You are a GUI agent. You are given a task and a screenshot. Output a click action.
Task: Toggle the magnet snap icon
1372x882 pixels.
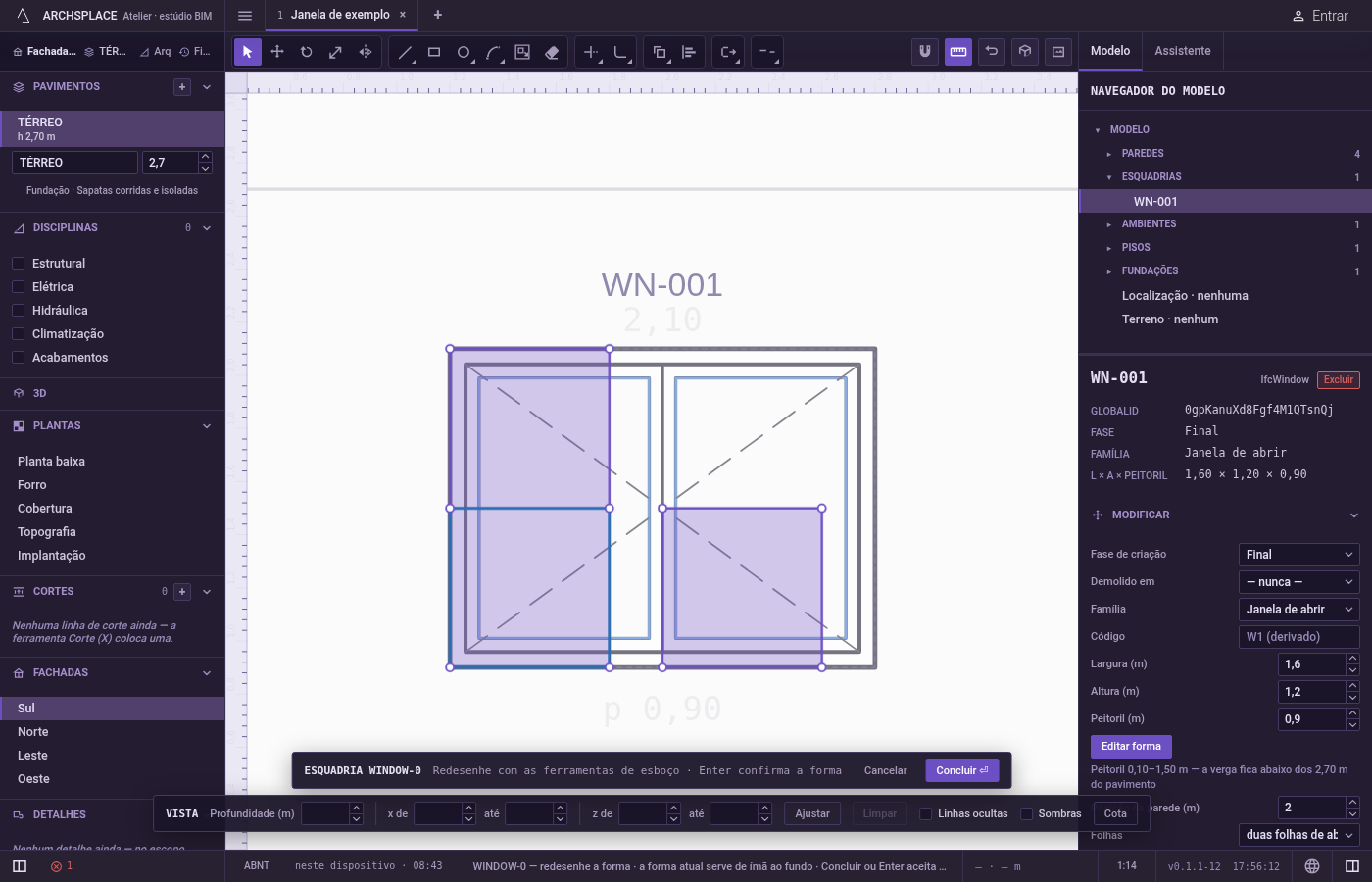925,52
